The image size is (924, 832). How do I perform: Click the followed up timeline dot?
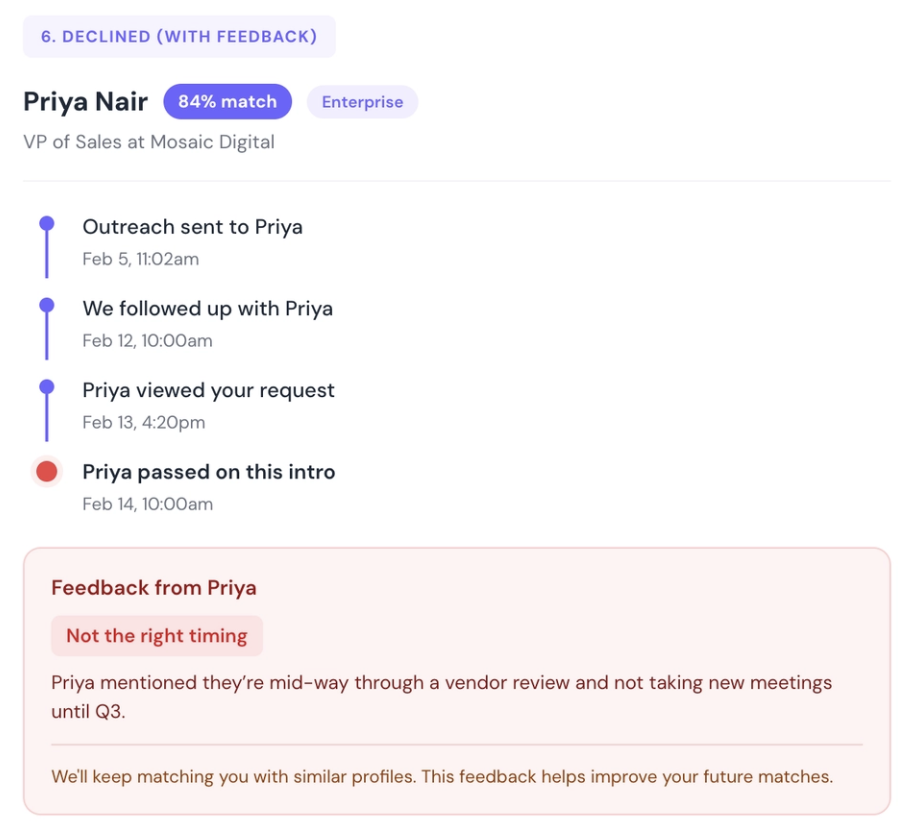click(46, 306)
